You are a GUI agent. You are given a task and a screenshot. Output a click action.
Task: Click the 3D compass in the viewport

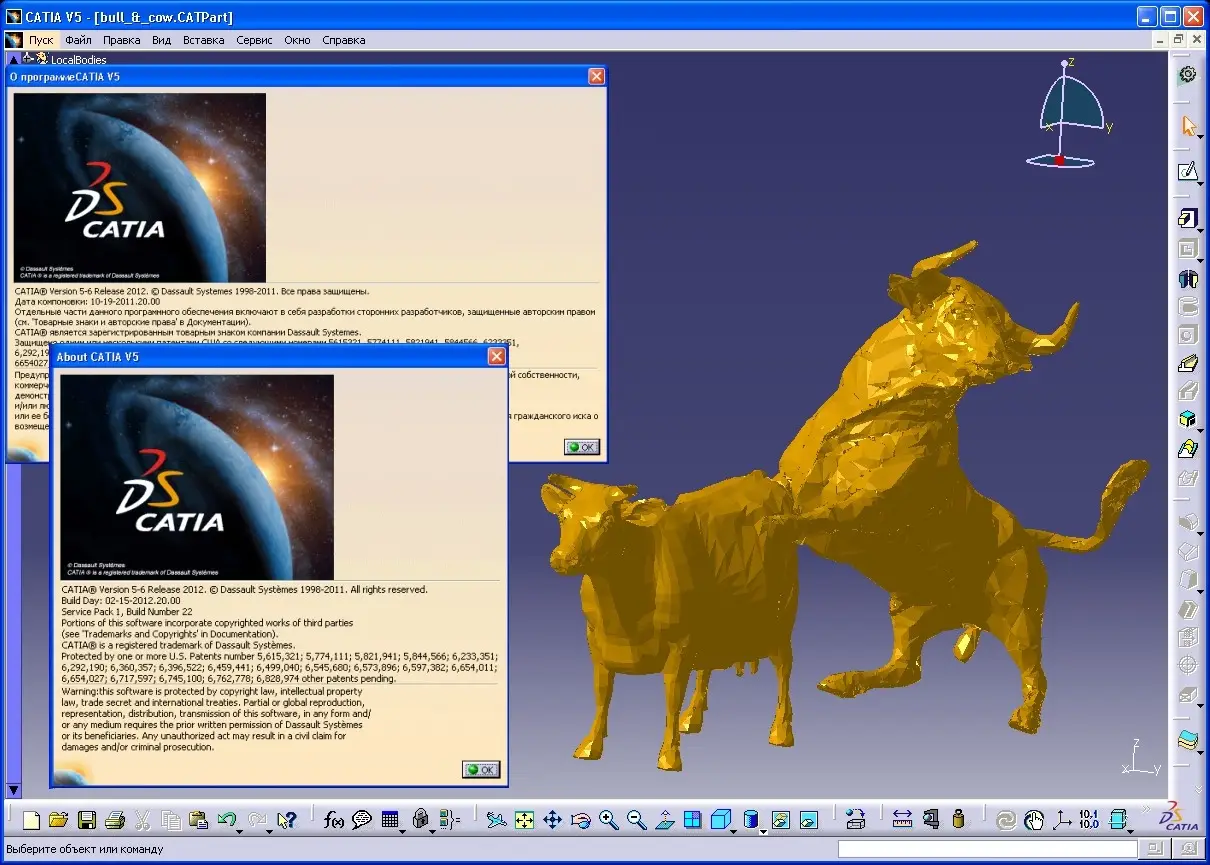click(x=1070, y=112)
